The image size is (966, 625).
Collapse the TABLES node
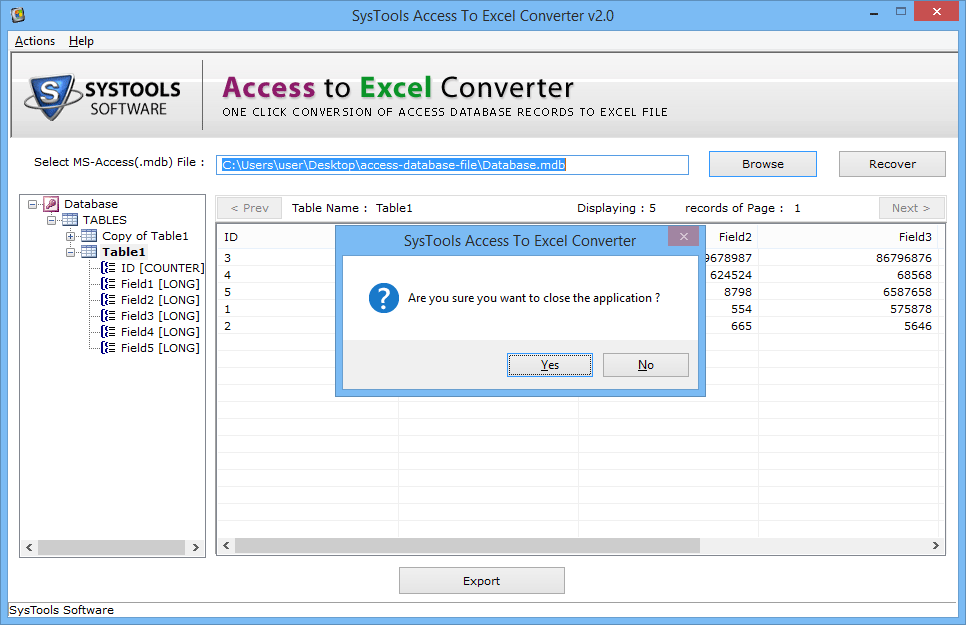(x=52, y=220)
